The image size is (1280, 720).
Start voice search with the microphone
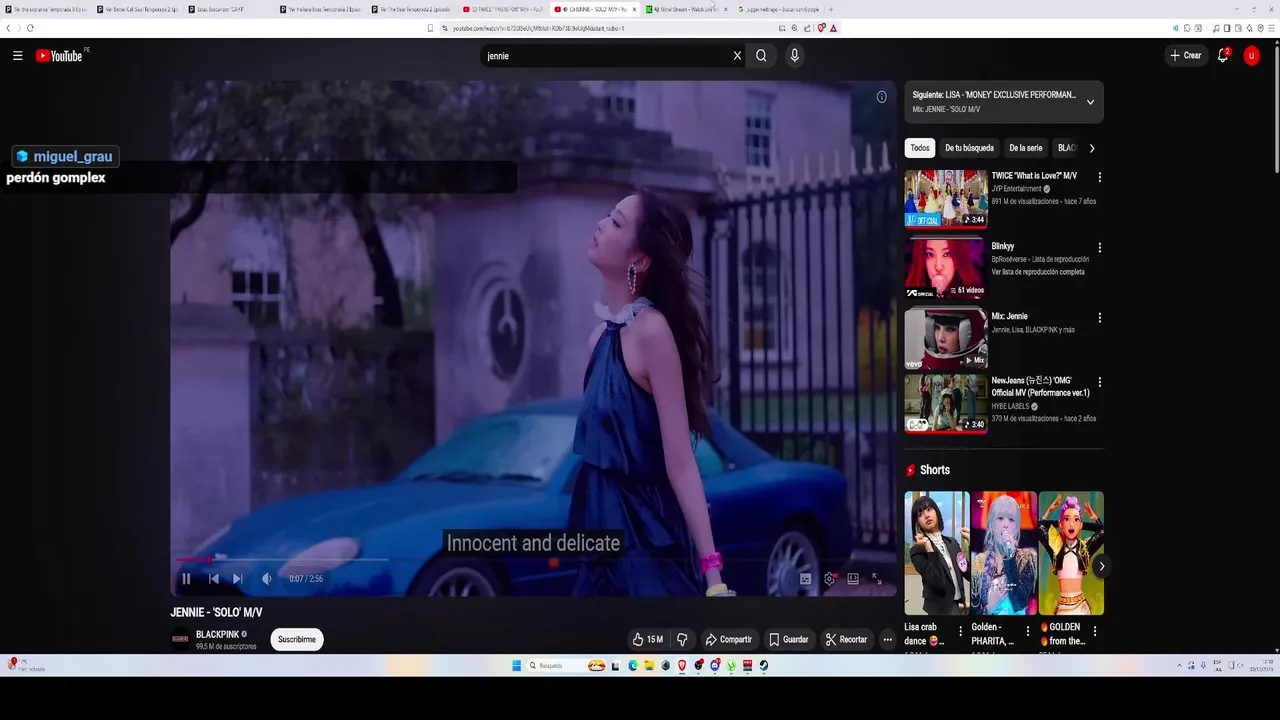pyautogui.click(x=795, y=56)
